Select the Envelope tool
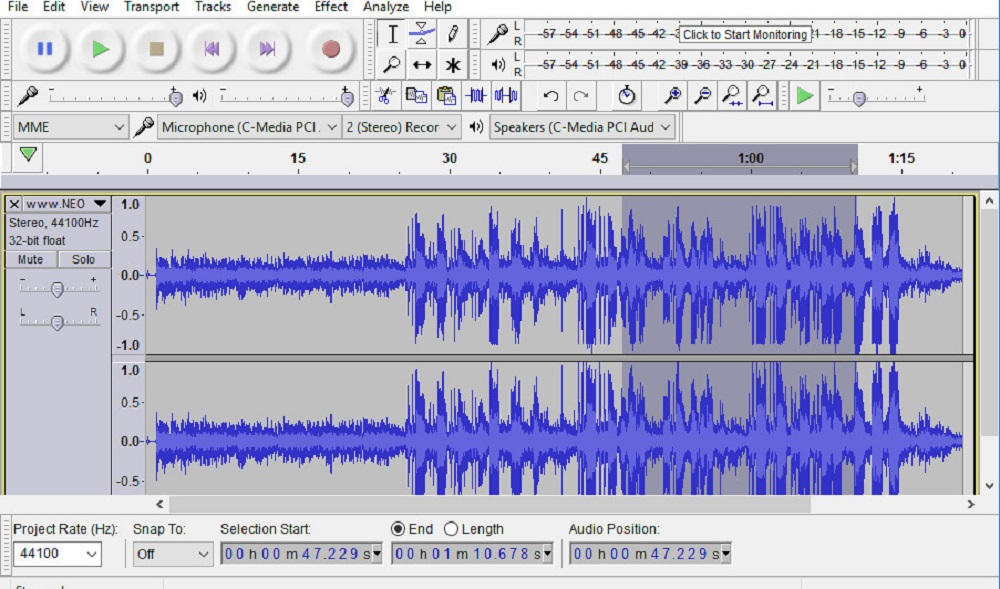Screen dimensions: 1000x589 (422, 34)
